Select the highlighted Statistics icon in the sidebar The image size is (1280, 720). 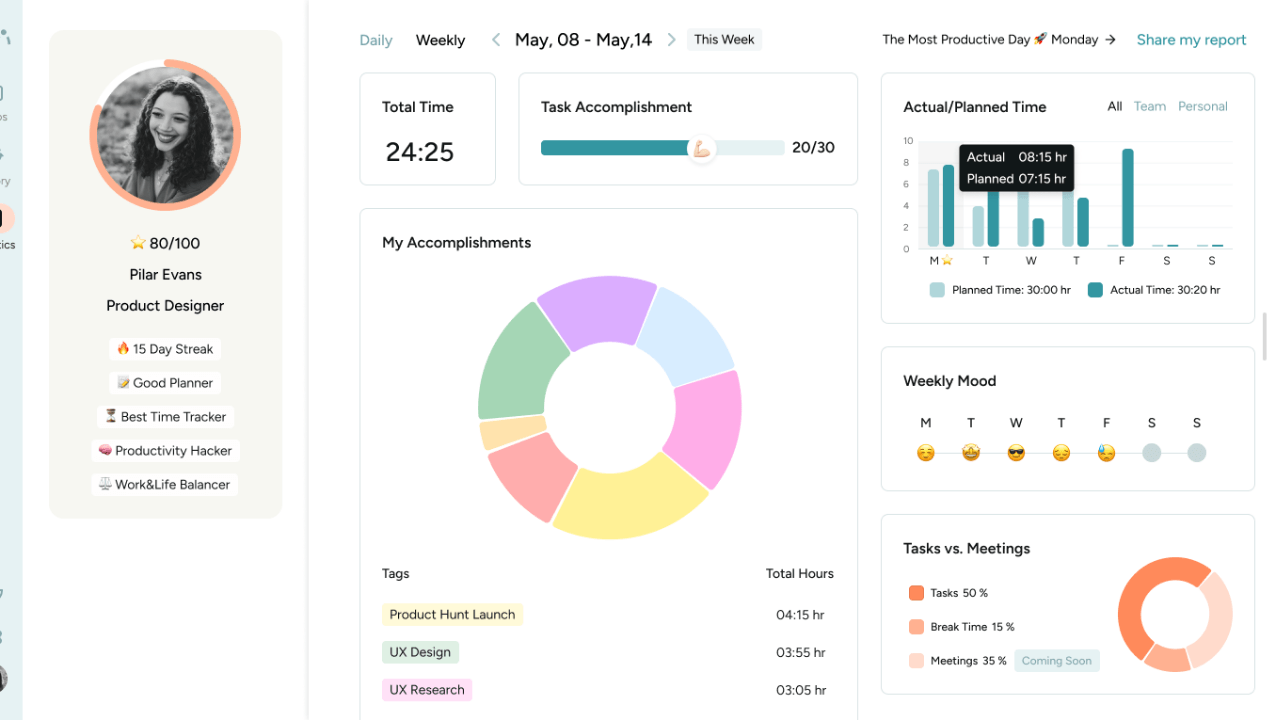[3, 218]
